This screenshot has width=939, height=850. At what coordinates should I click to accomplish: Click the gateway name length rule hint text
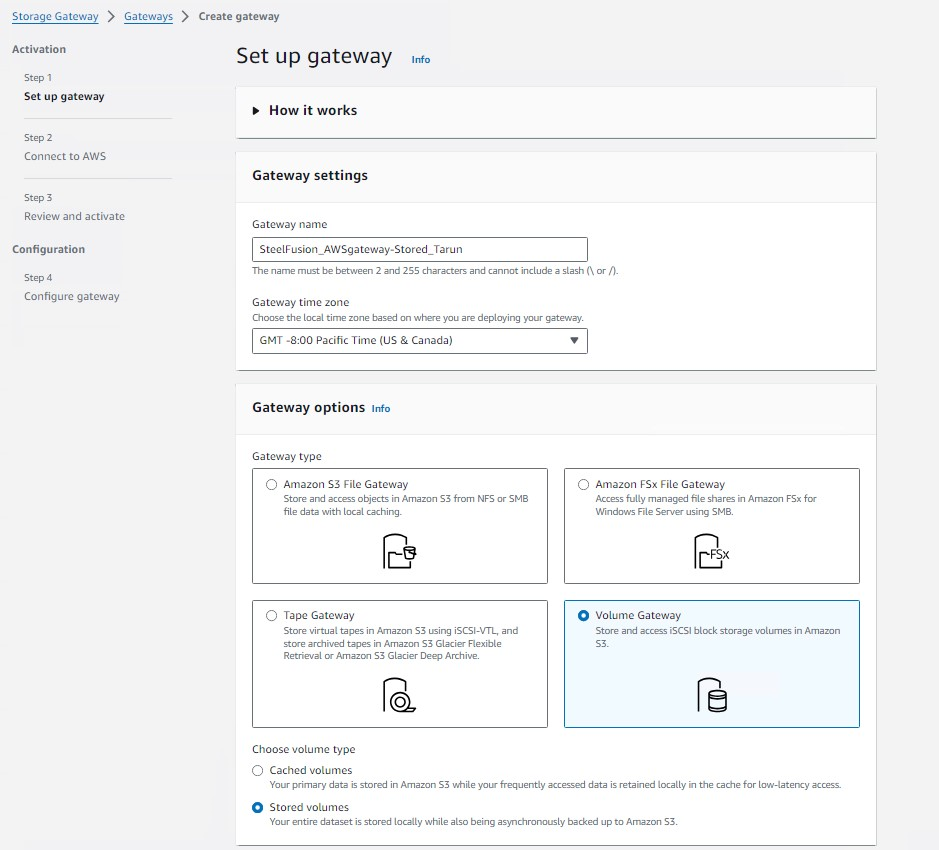[x=435, y=271]
